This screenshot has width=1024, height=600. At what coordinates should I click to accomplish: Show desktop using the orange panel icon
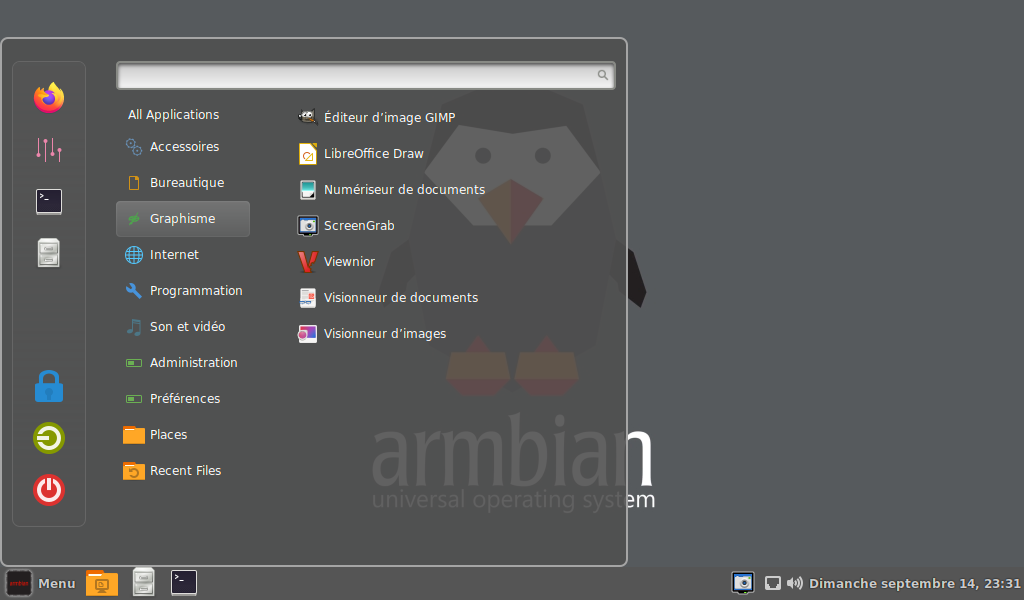(x=102, y=583)
